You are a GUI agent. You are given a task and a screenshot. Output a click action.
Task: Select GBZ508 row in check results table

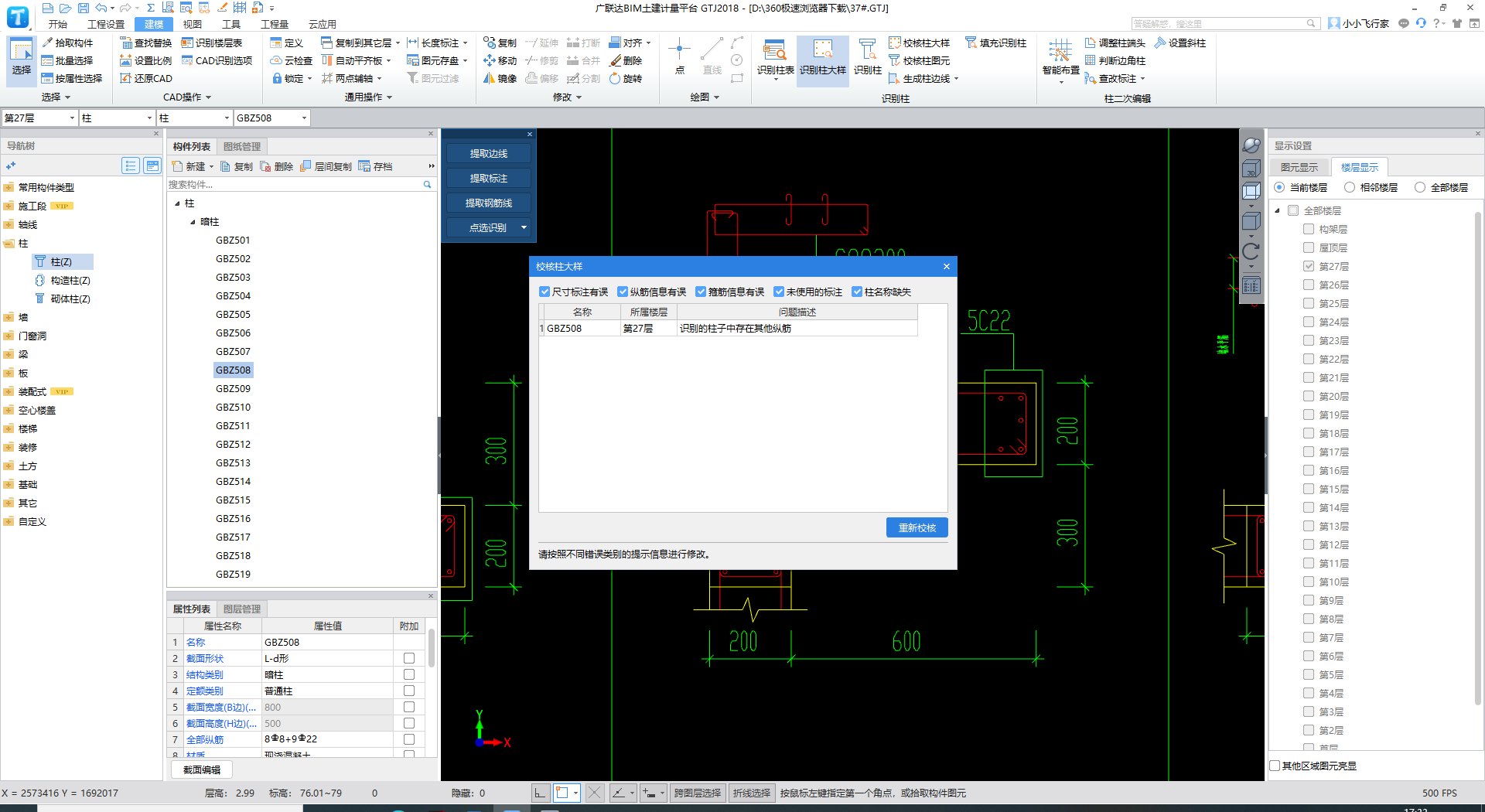(x=728, y=328)
